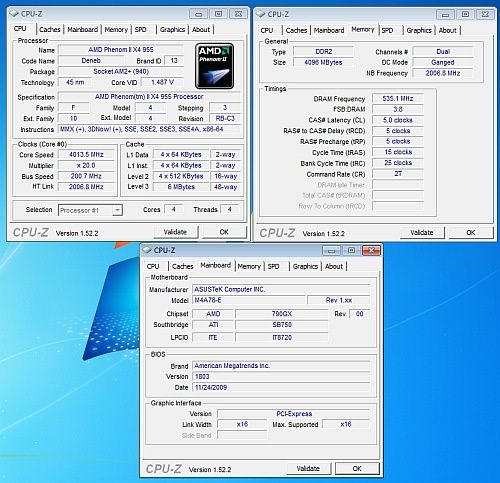This screenshot has height=483, width=500.
Task: Open About tab in Mainboard window
Action: pyautogui.click(x=334, y=266)
